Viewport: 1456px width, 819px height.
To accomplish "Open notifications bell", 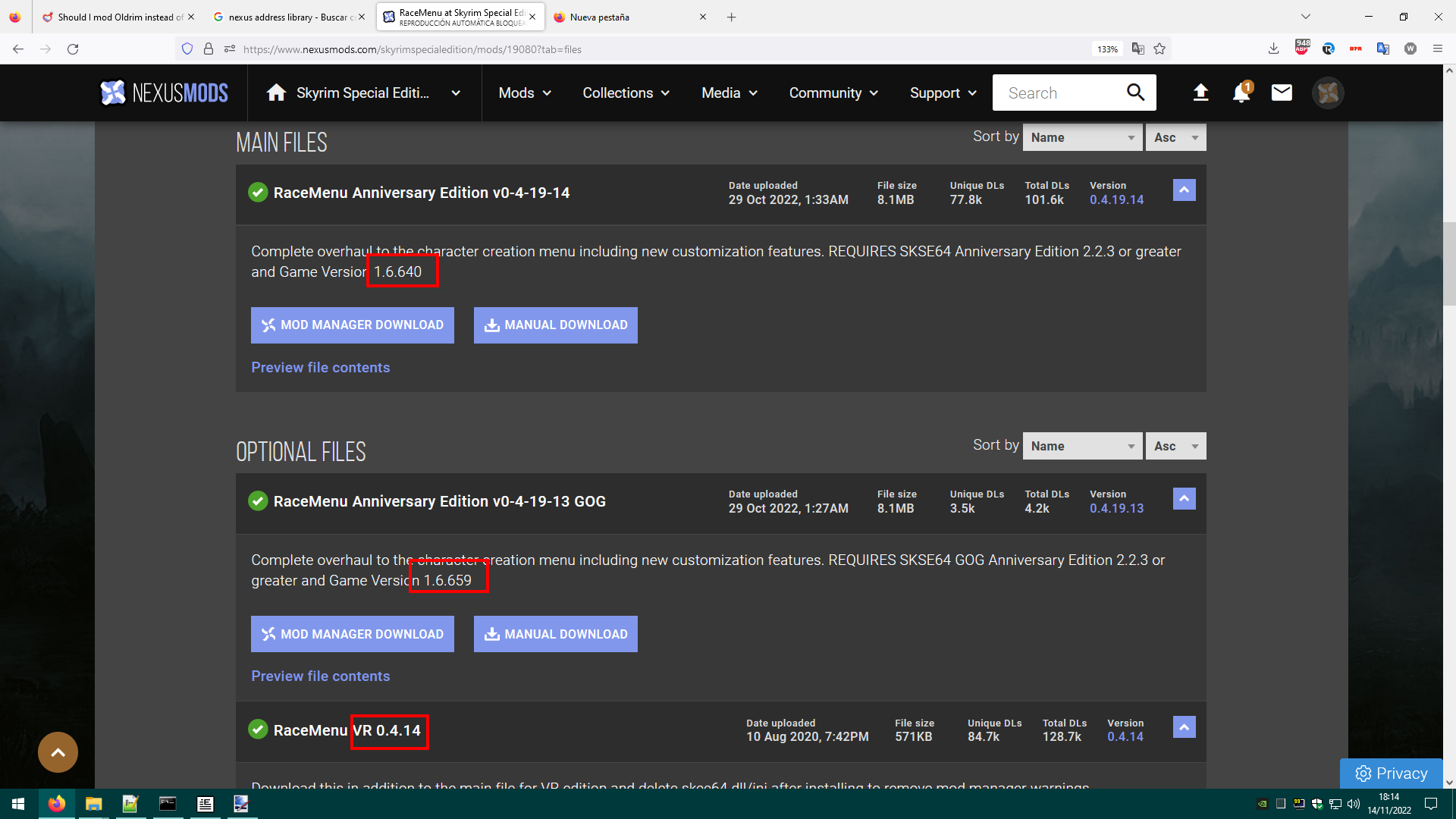I will pos(1241,93).
